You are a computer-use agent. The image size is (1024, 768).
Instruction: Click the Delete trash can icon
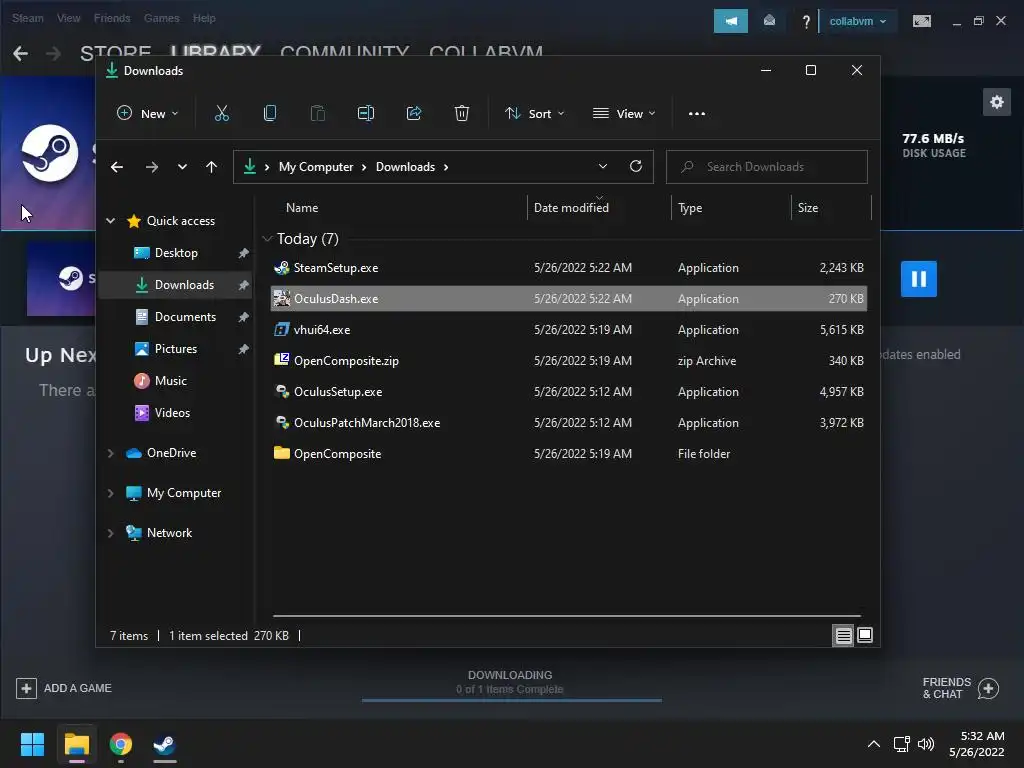(x=462, y=114)
